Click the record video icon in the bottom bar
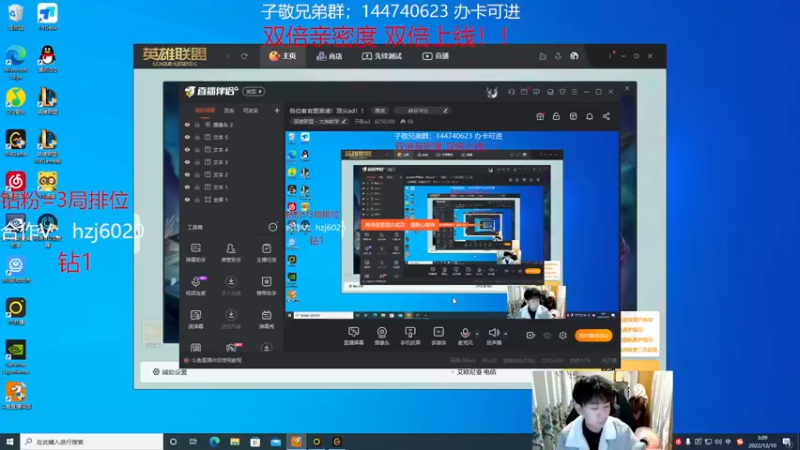 coord(531,335)
